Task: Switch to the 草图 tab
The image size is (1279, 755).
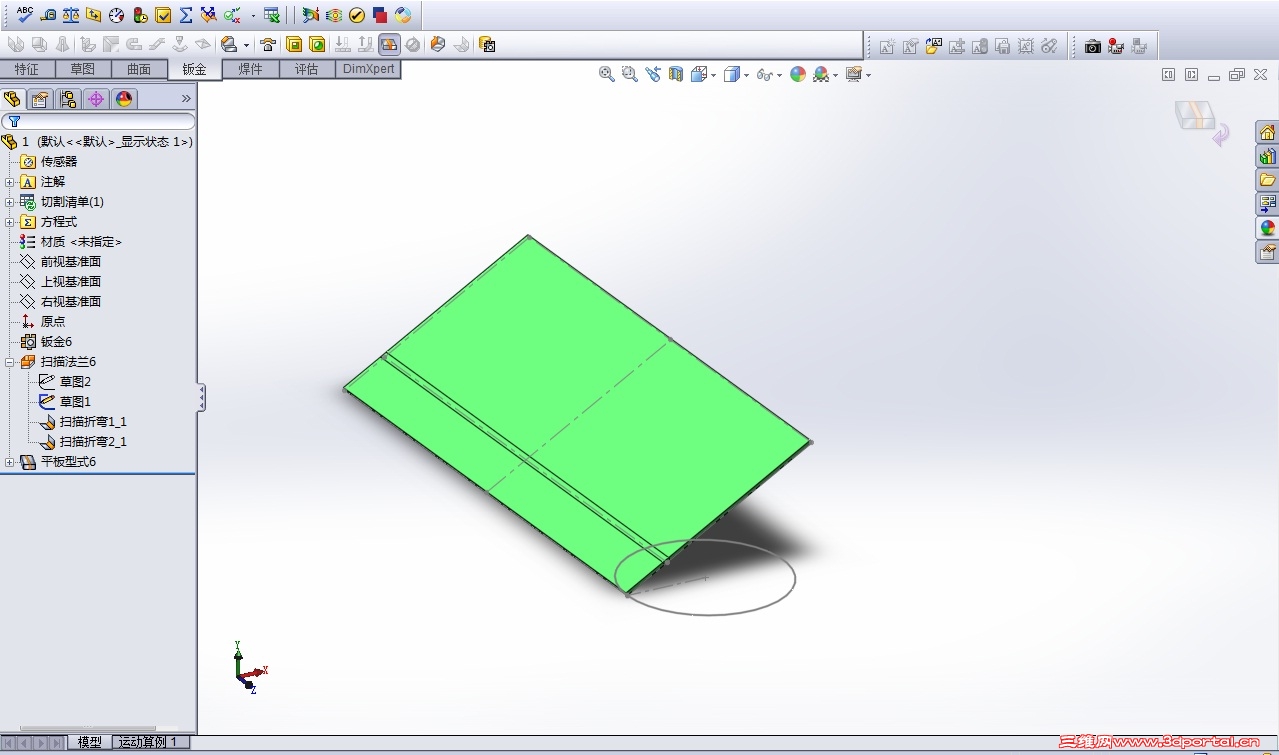Action: pos(82,69)
